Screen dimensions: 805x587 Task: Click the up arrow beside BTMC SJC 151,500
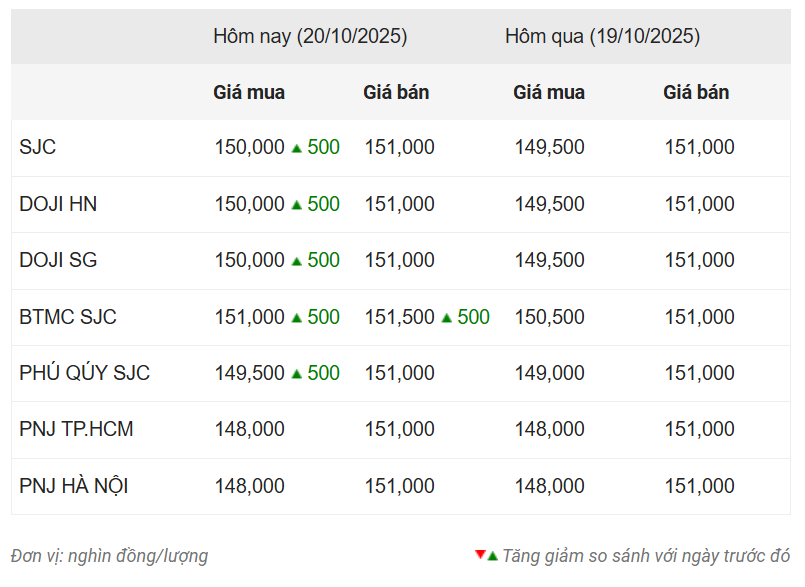(x=446, y=318)
